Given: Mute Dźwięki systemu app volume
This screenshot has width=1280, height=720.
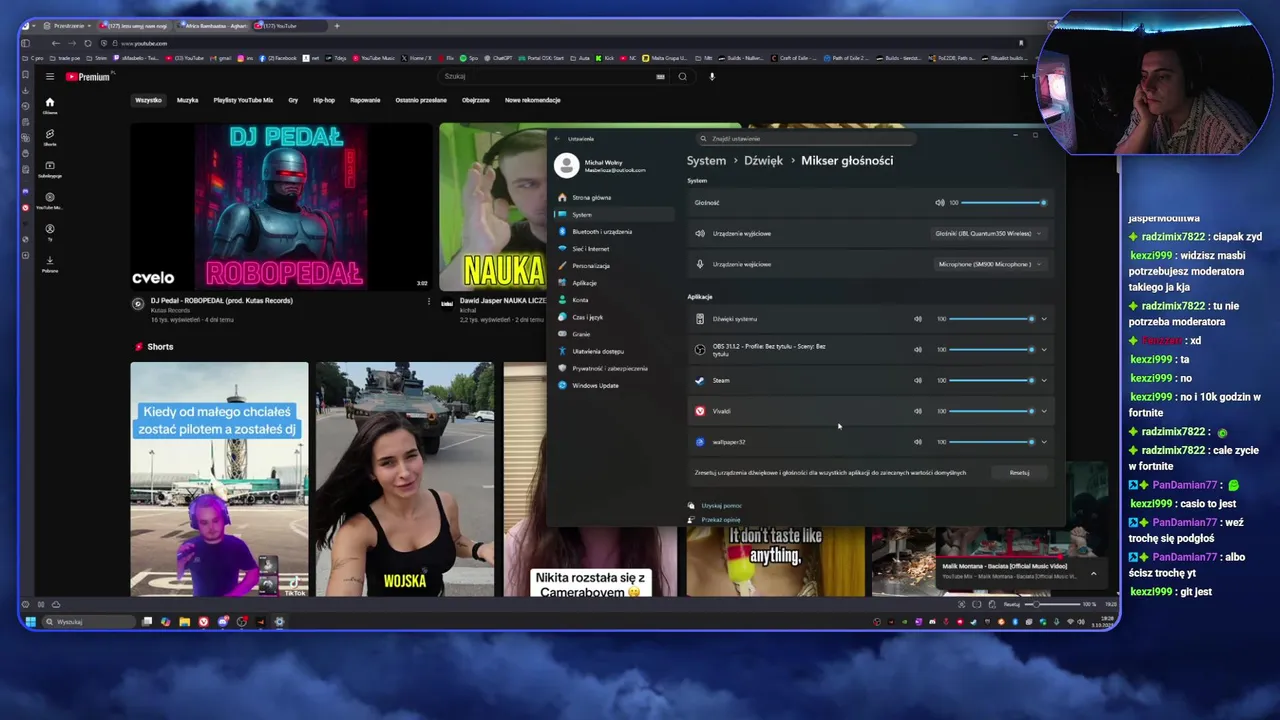Looking at the screenshot, I should click(x=917, y=319).
